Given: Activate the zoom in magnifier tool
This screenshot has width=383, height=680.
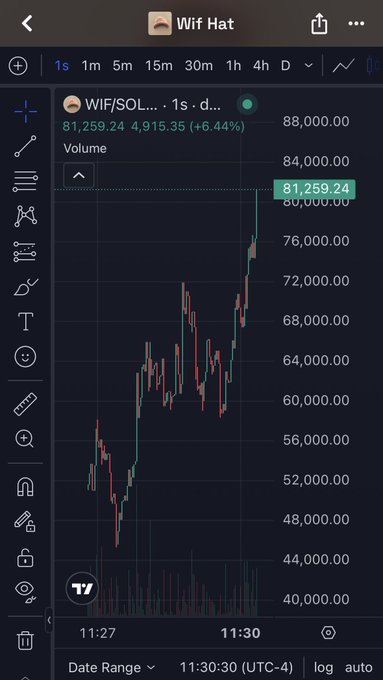Looking at the screenshot, I should click(x=25, y=439).
